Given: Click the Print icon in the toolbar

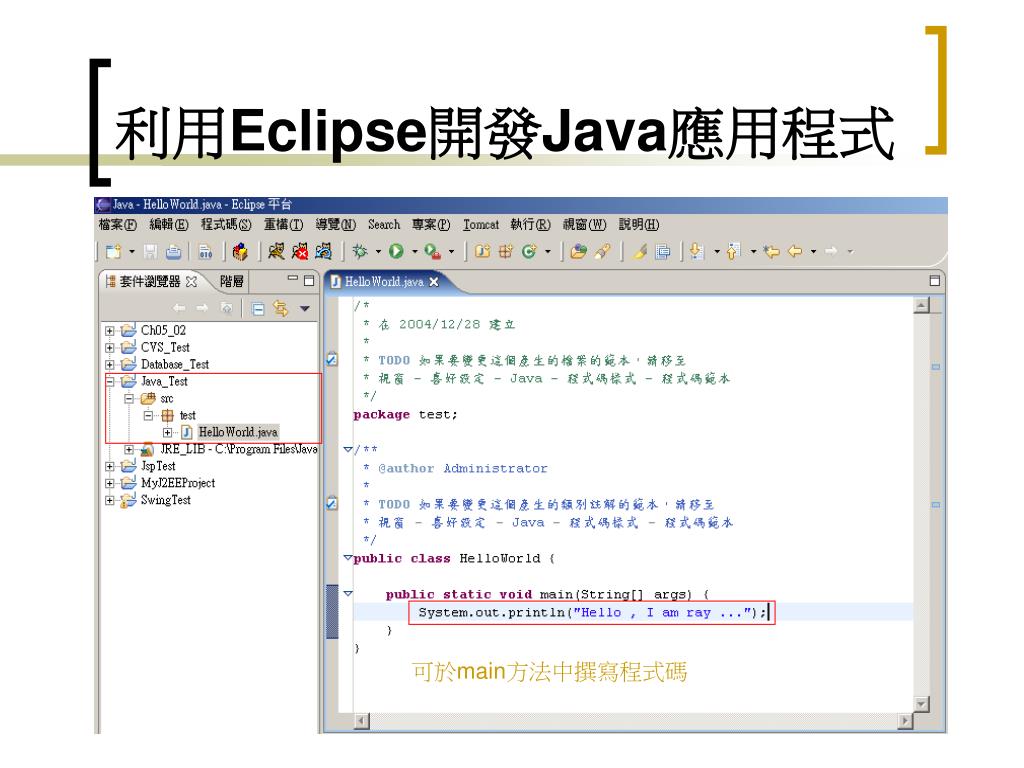Looking at the screenshot, I should pos(173,251).
